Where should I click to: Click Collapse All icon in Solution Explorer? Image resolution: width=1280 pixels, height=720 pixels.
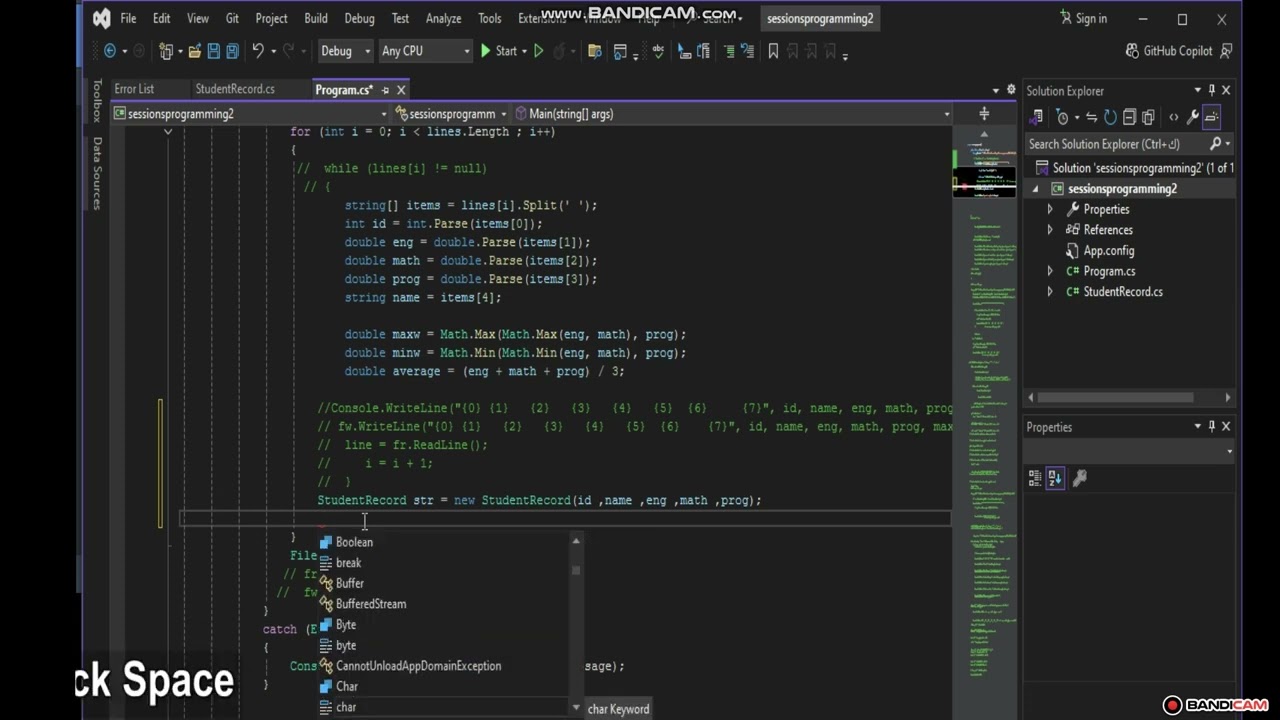1129,117
